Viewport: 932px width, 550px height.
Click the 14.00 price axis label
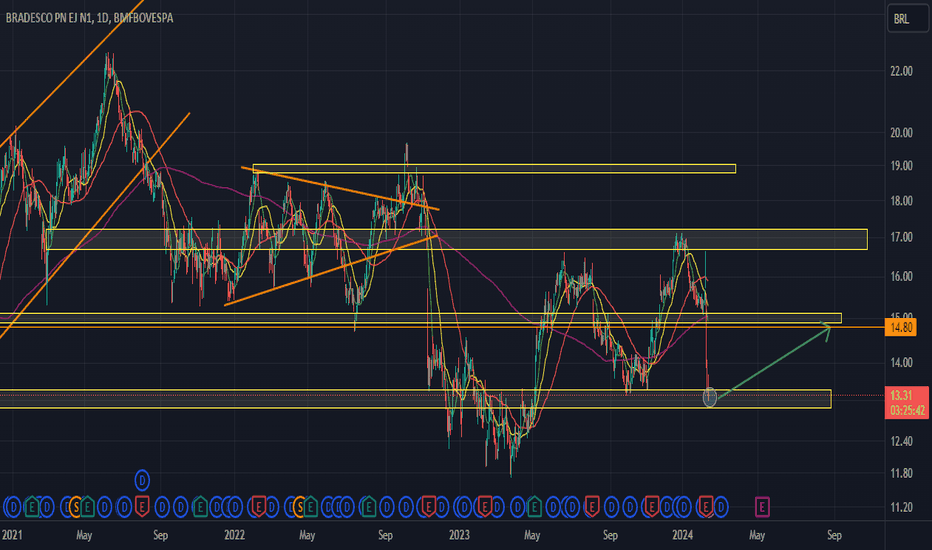coord(901,363)
